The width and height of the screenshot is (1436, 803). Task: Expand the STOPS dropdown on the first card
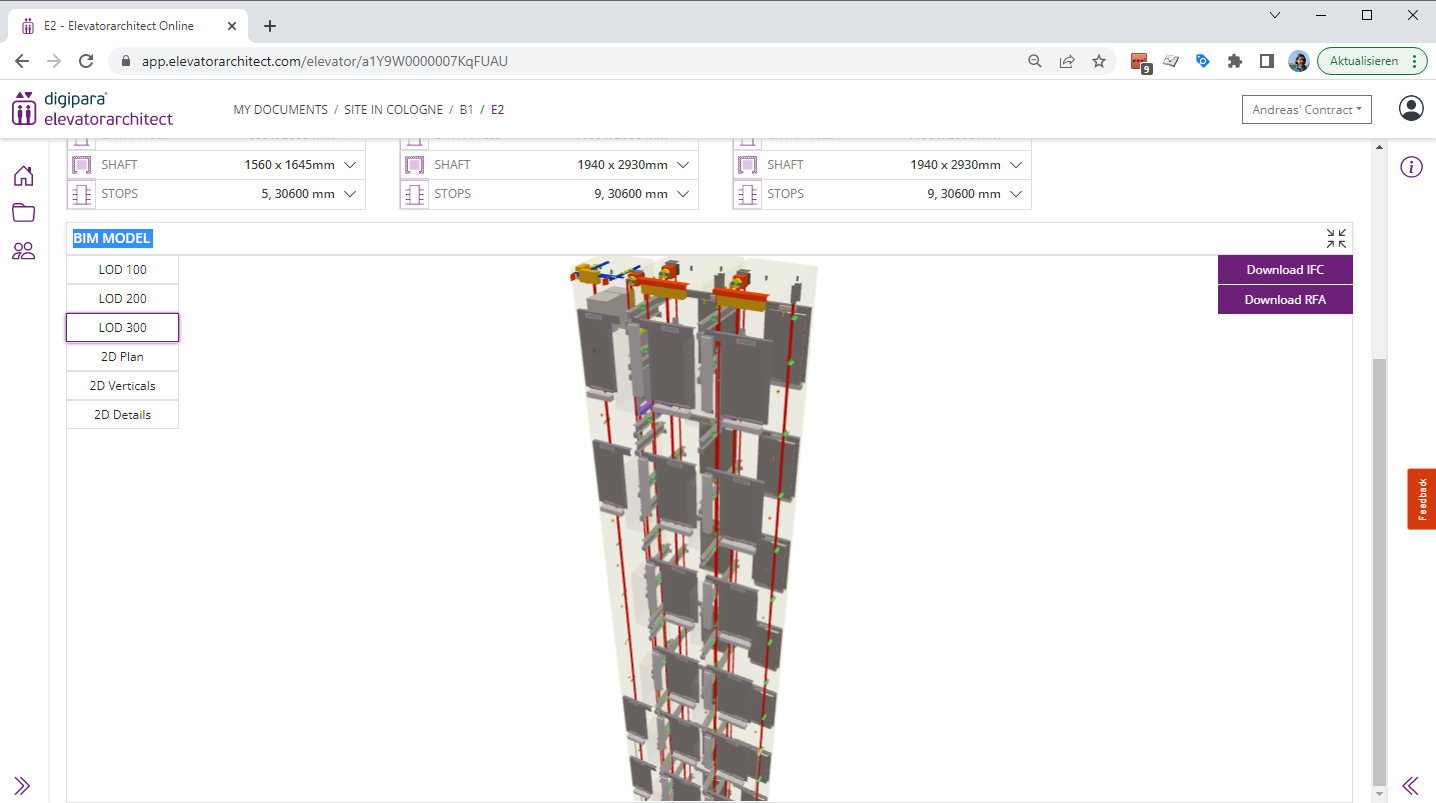[x=351, y=193]
